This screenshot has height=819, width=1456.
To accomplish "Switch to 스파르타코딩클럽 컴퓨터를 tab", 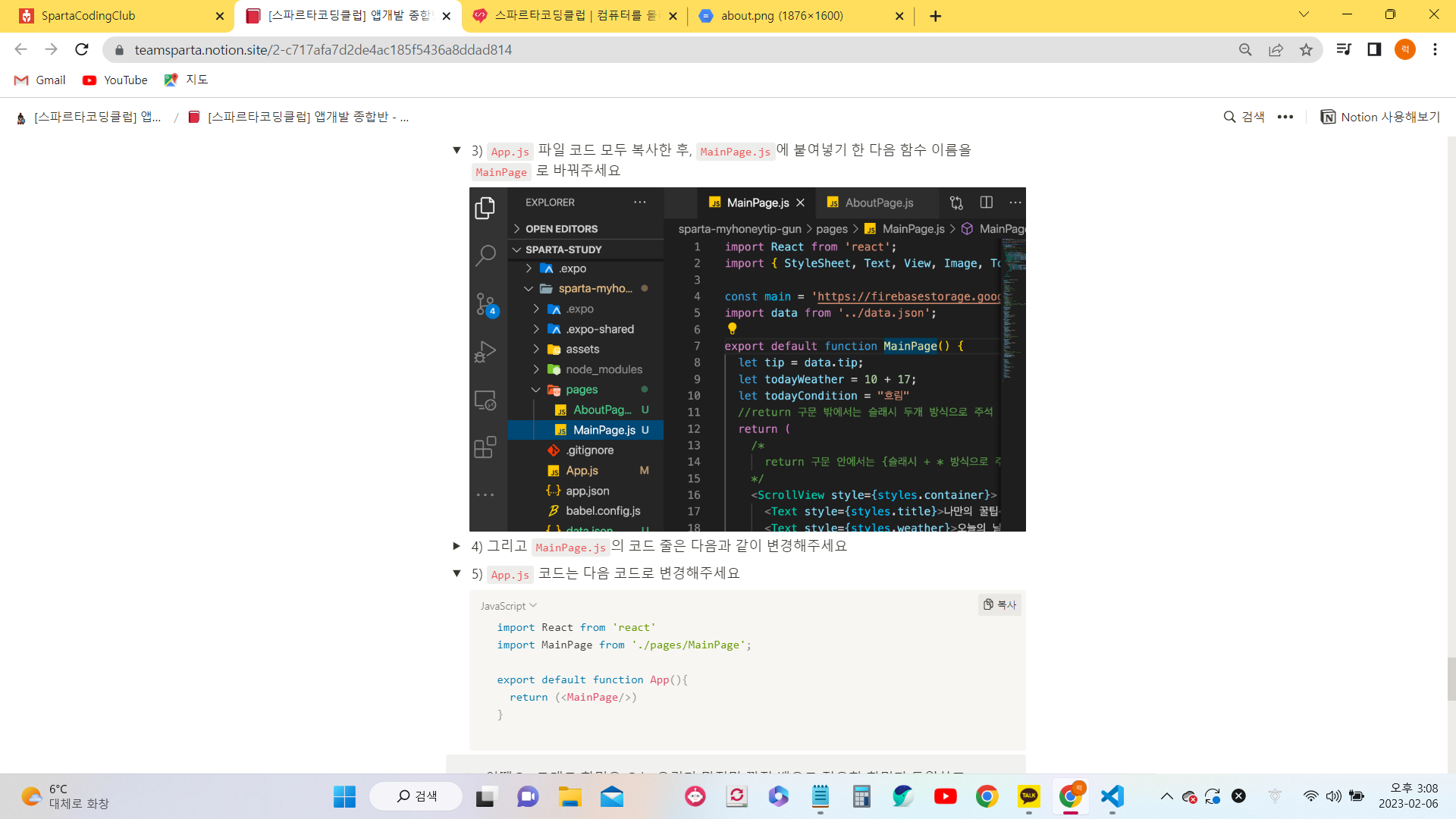I will pos(574,16).
